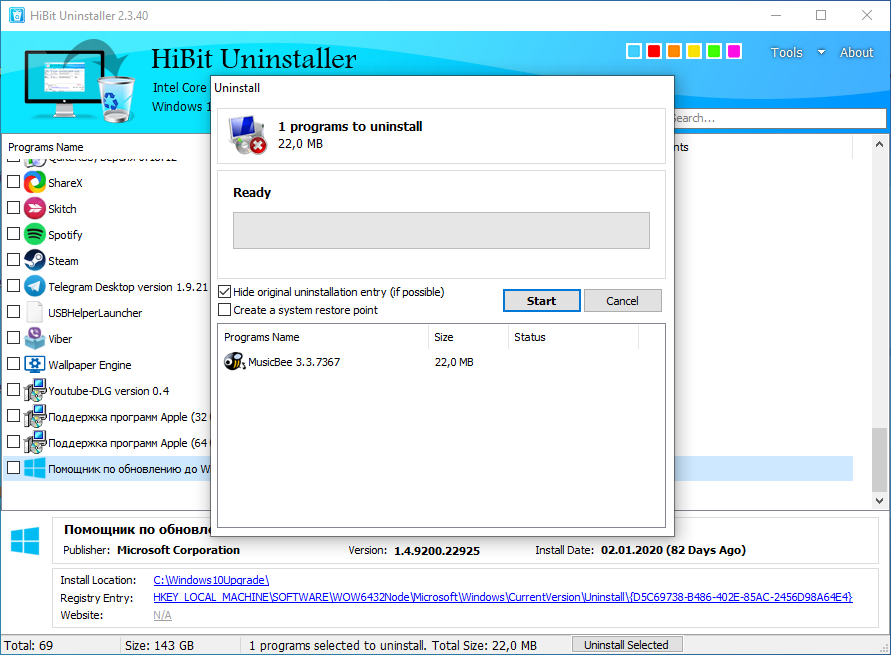Select the magenta theme color swatch
Screen dimensions: 891x655
click(x=734, y=51)
